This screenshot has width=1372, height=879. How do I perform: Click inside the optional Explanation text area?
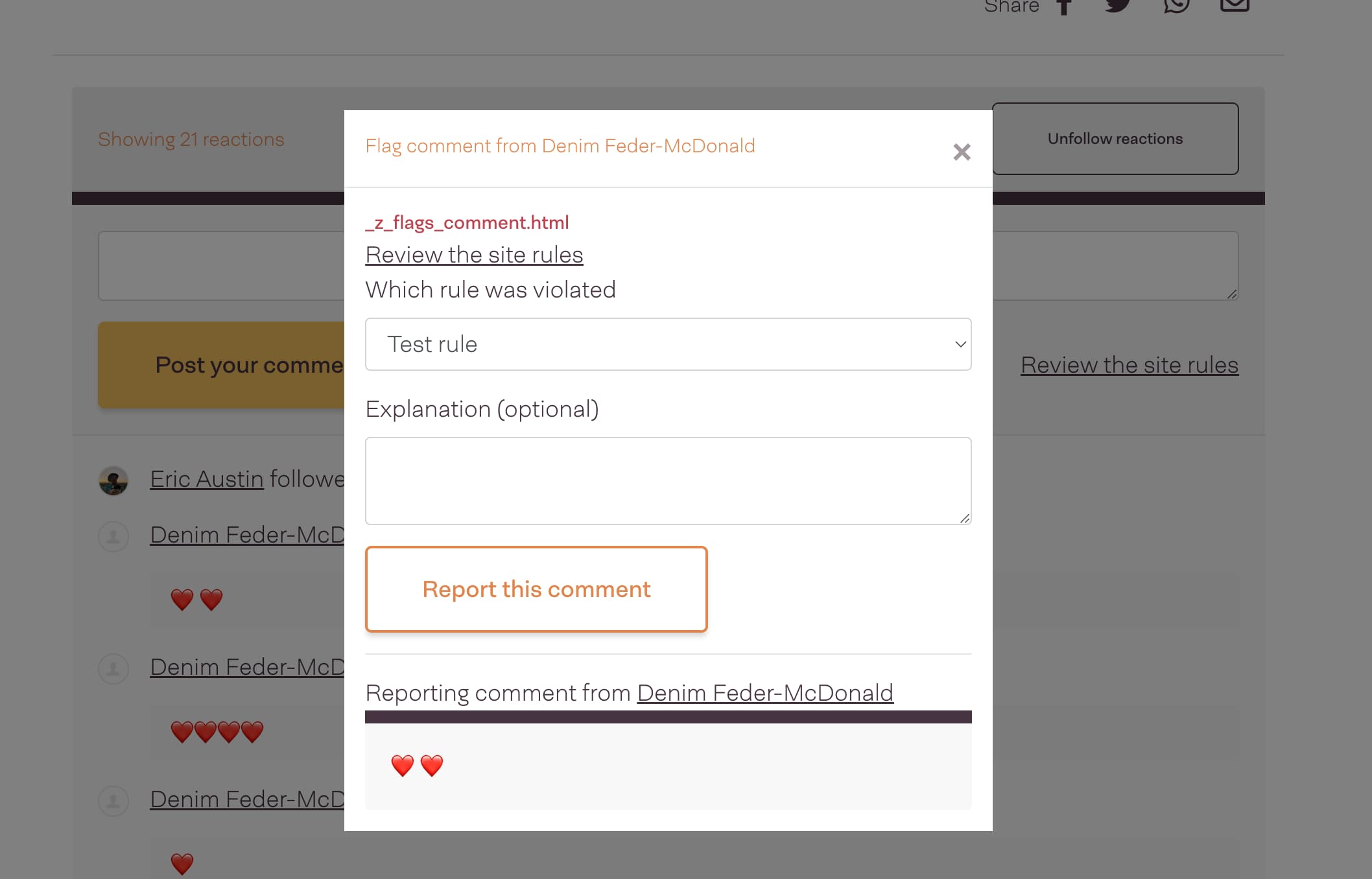pos(668,481)
